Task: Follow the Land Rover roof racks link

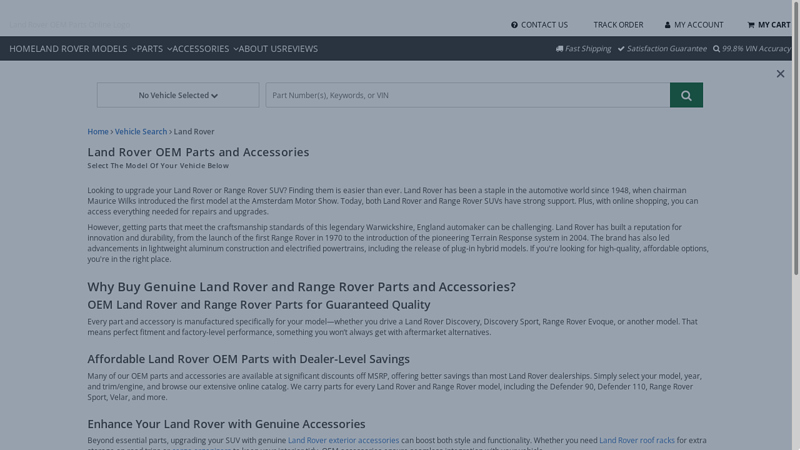Action: click(x=637, y=440)
